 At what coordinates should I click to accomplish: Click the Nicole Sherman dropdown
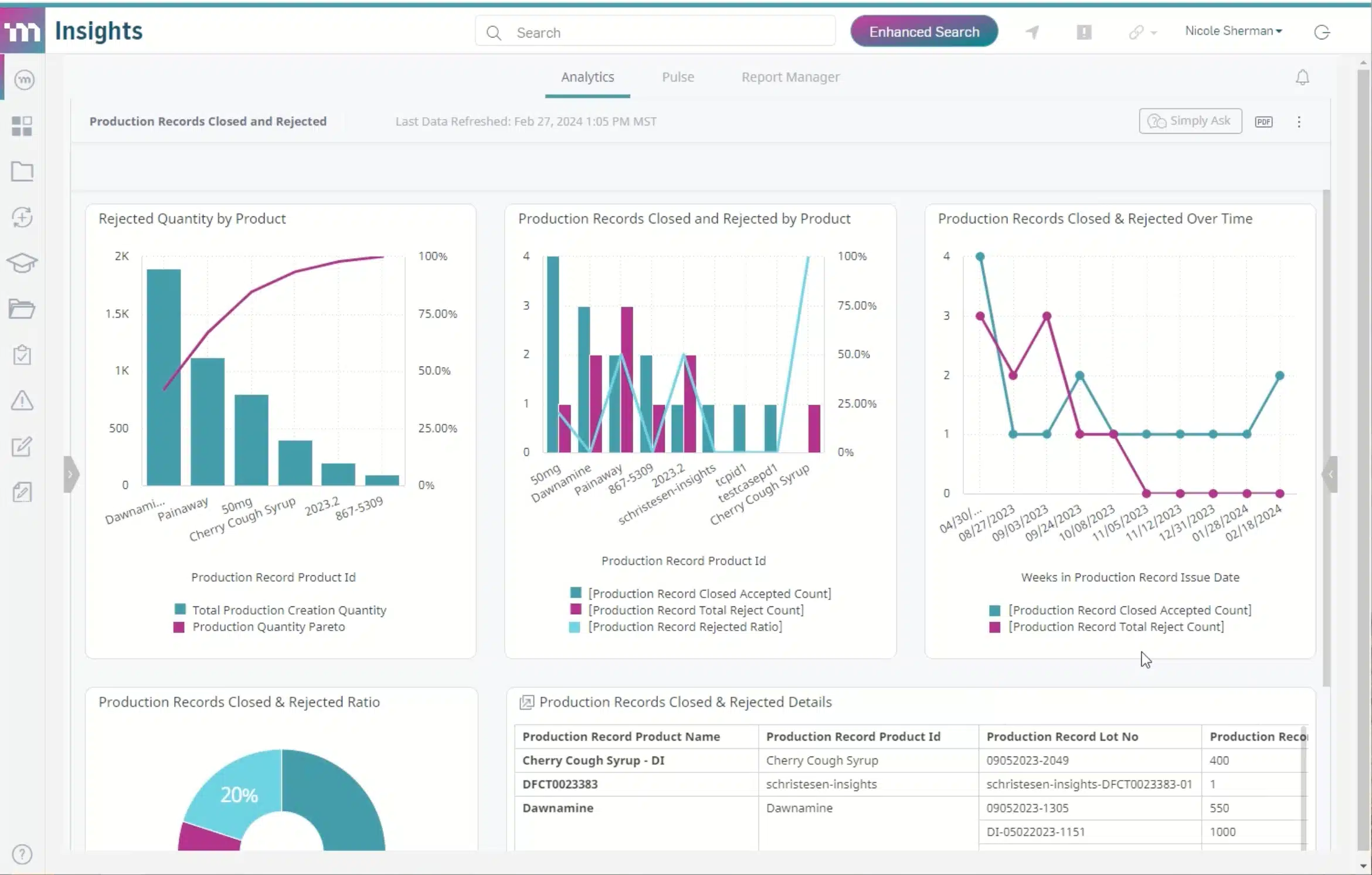(x=1232, y=32)
